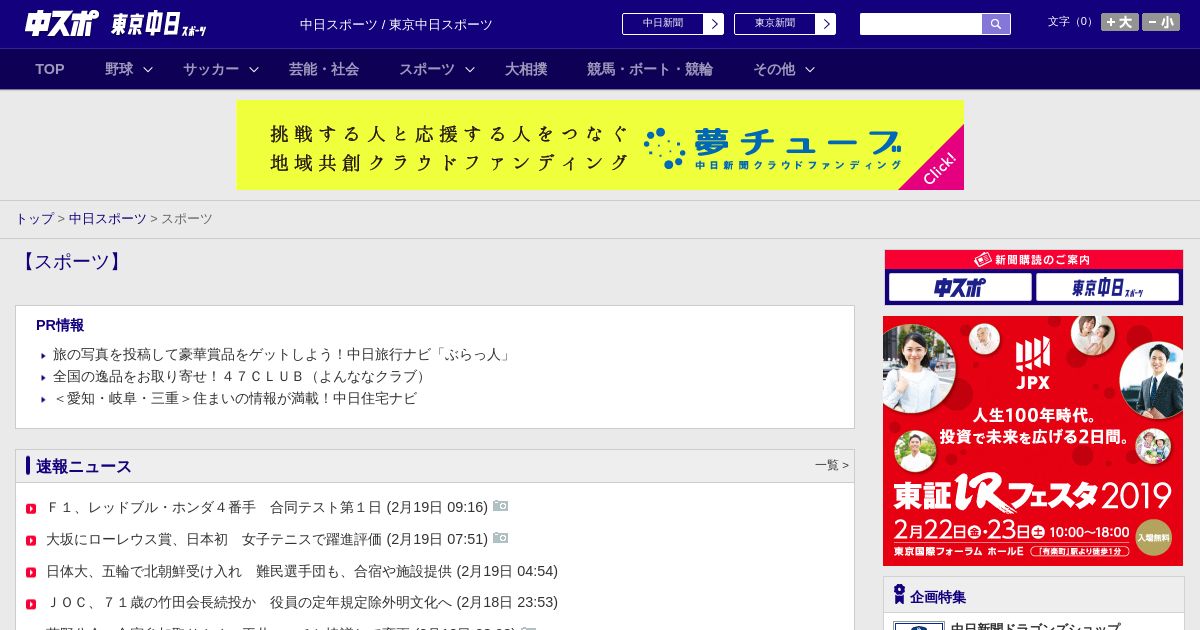Click red bullet icon for Ｆ１ article
The height and width of the screenshot is (630, 1200).
[x=31, y=509]
